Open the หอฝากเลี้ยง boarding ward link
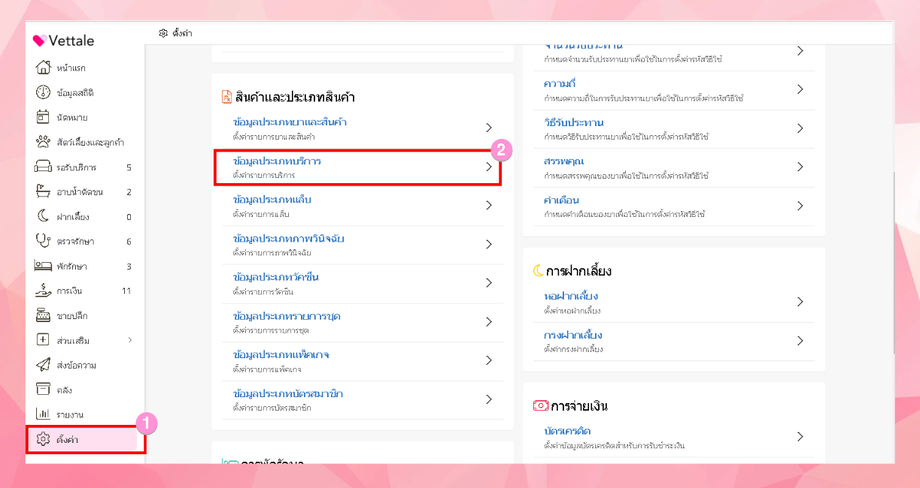This screenshot has height=488, width=920. click(x=571, y=297)
